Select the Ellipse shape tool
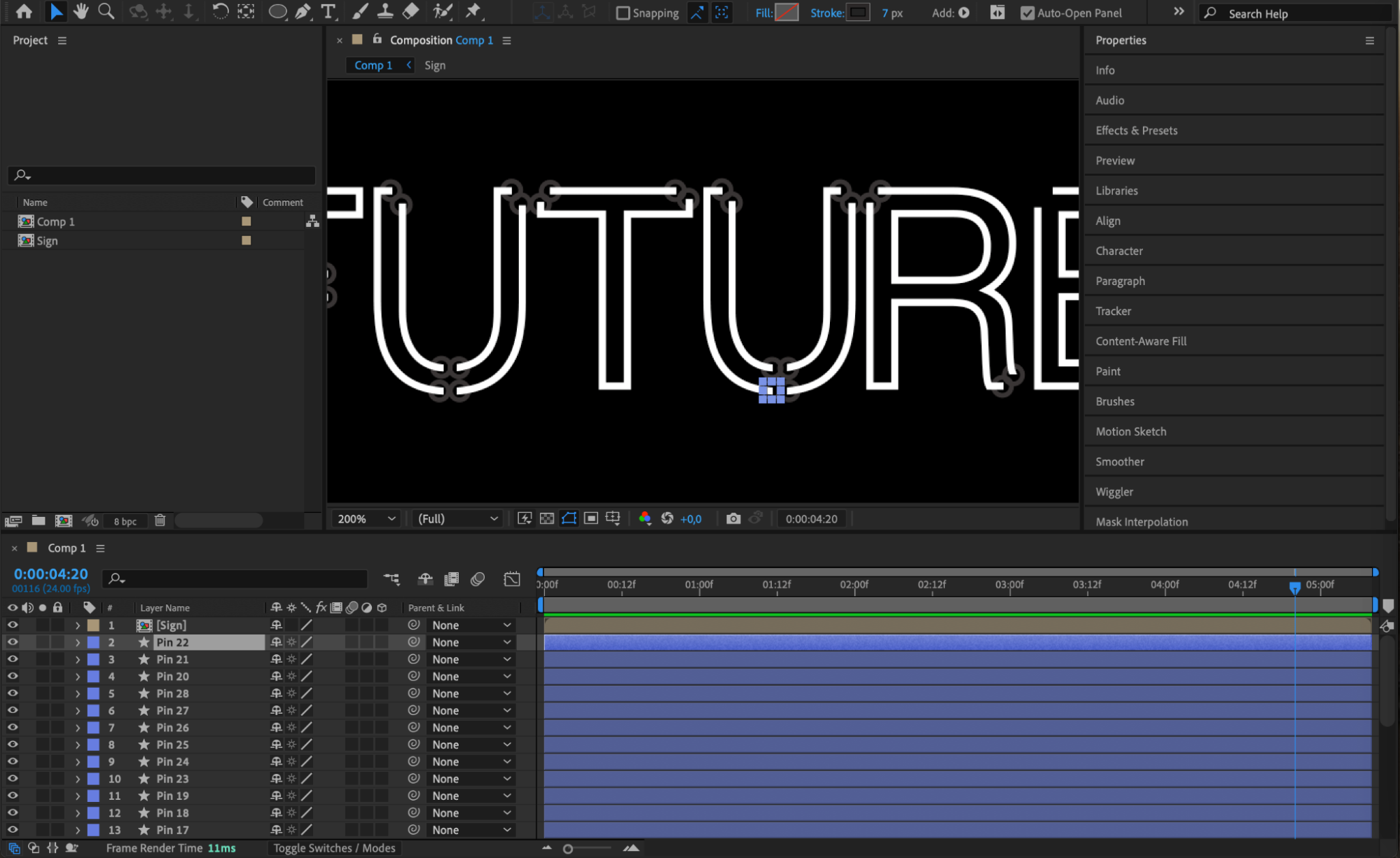 277,12
